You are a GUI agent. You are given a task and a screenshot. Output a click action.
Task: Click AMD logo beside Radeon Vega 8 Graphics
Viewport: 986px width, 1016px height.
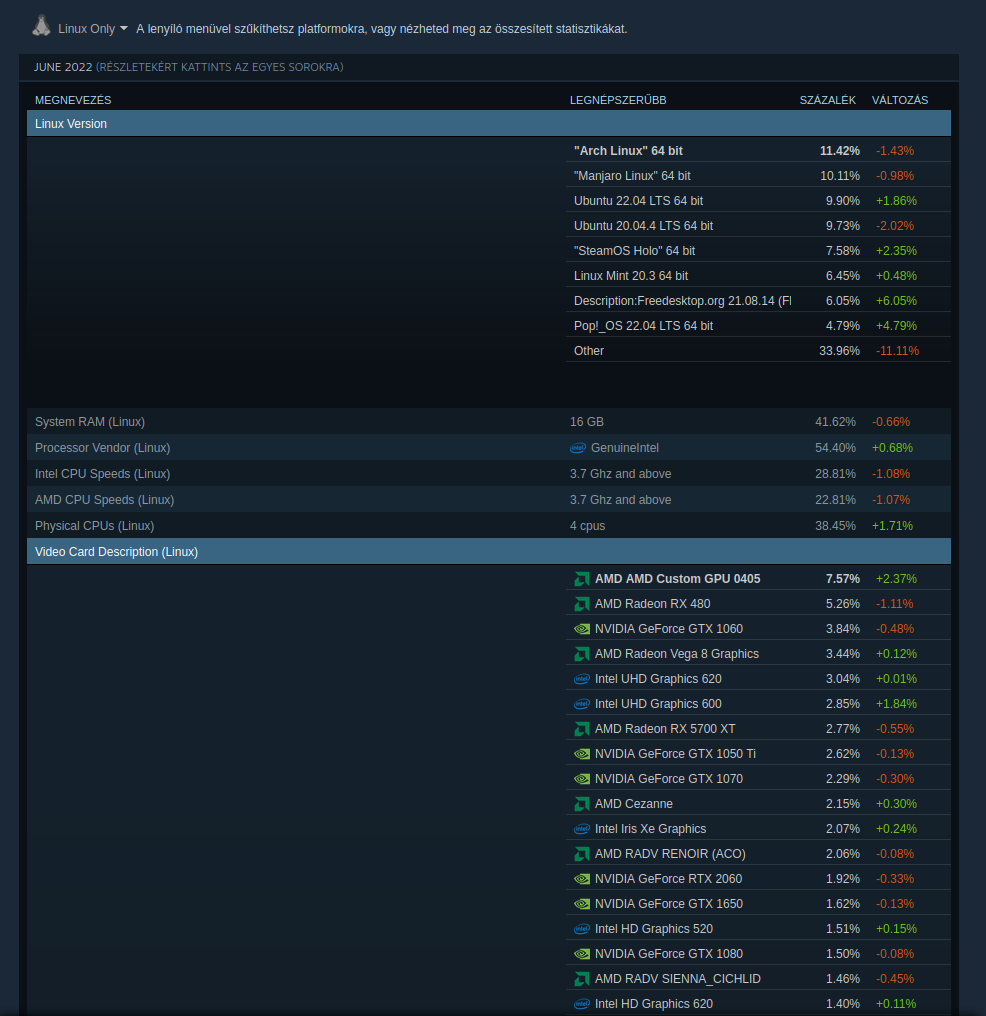tap(582, 654)
